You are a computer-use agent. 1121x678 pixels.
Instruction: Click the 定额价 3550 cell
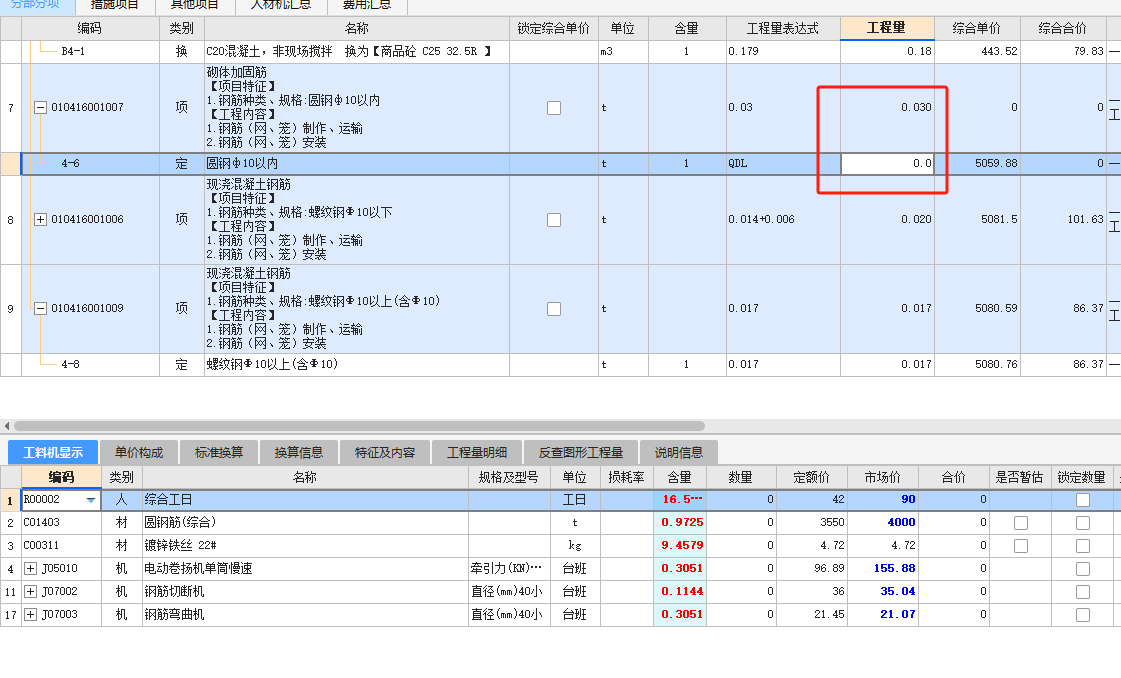tap(811, 523)
